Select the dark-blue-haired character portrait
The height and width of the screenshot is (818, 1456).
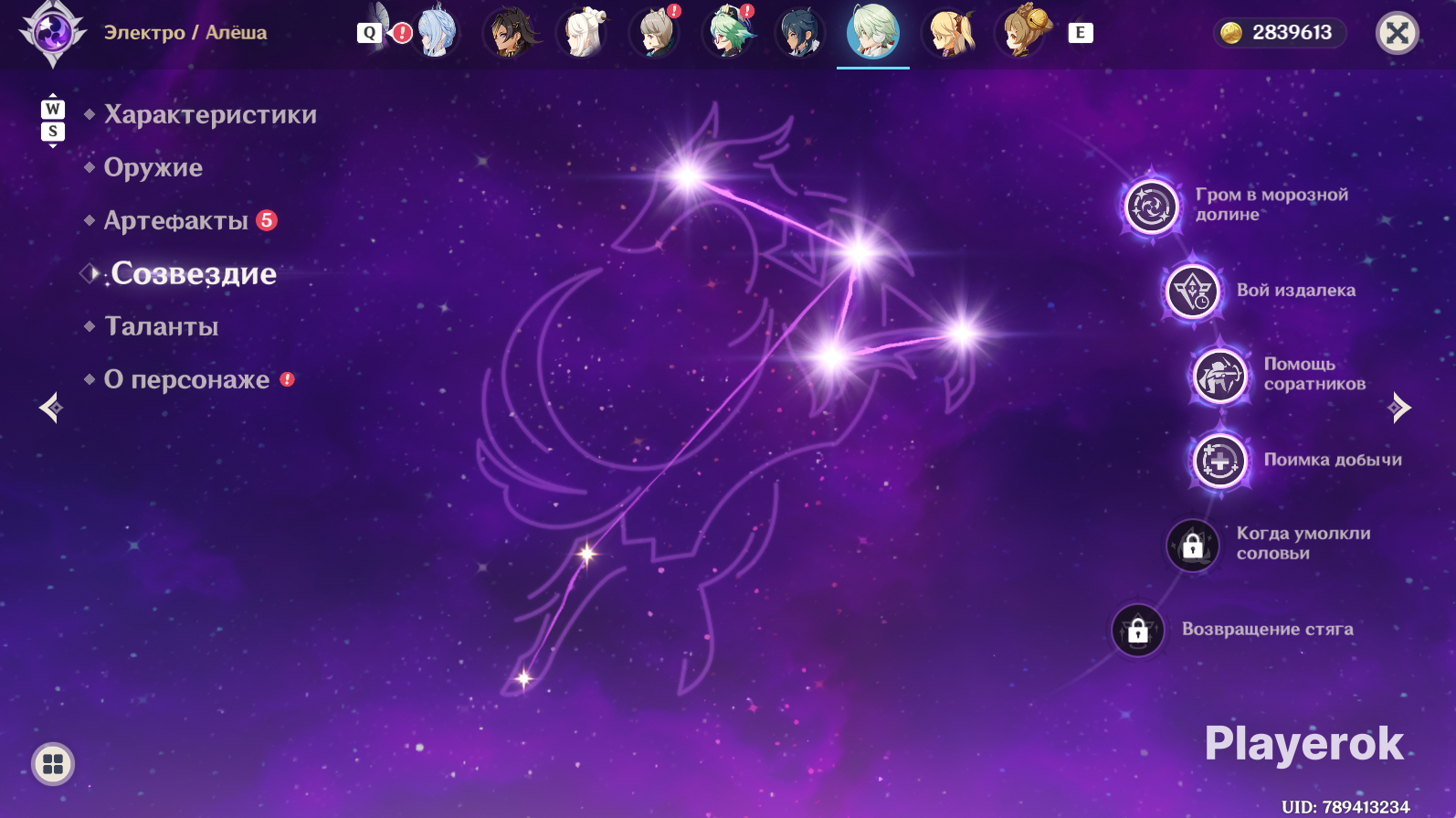tap(800, 32)
